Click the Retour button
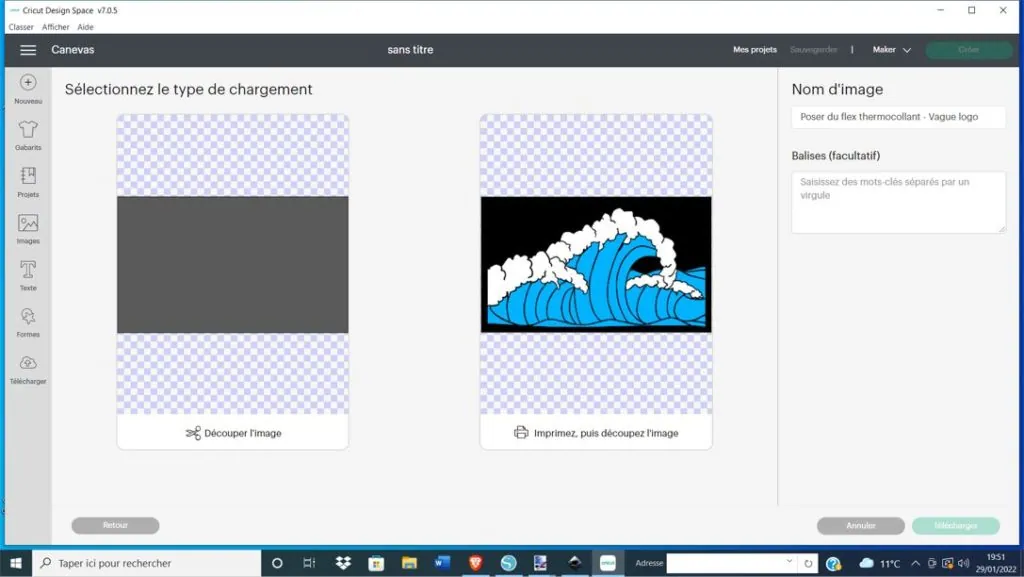1024x577 pixels. [x=116, y=525]
